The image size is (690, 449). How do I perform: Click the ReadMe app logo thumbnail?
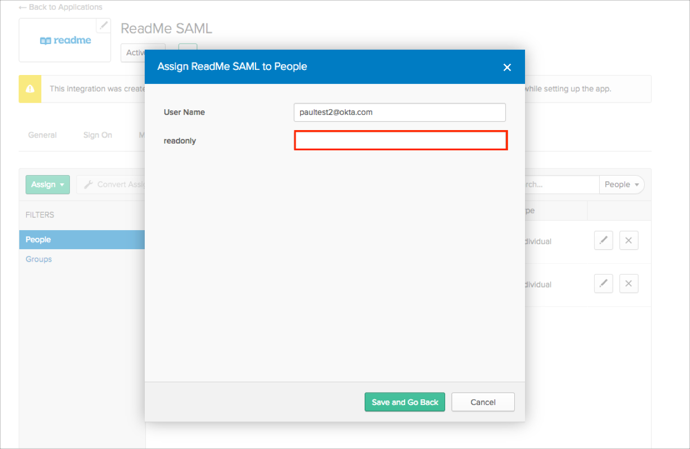(x=65, y=41)
